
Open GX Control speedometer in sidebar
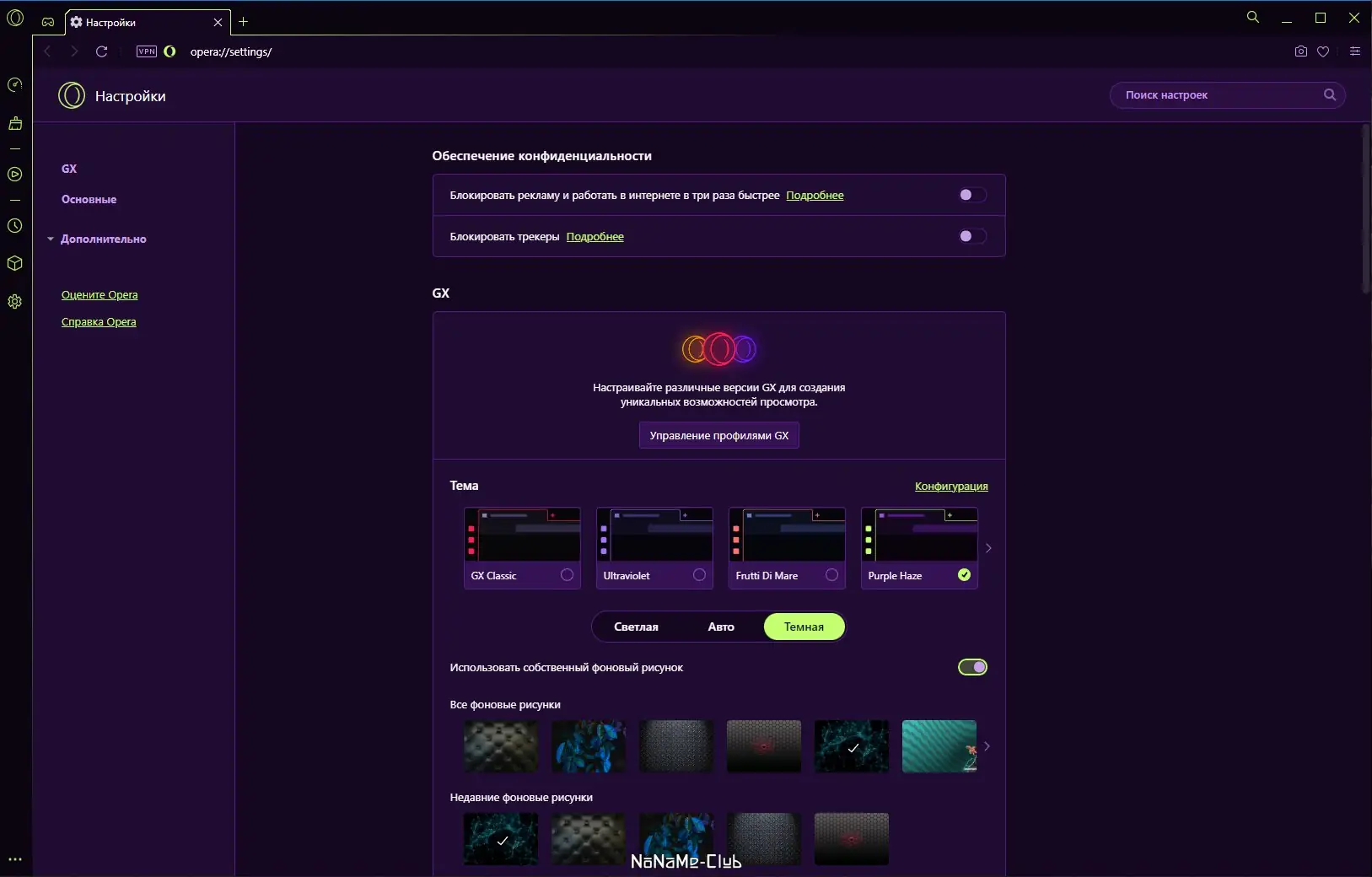[14, 84]
